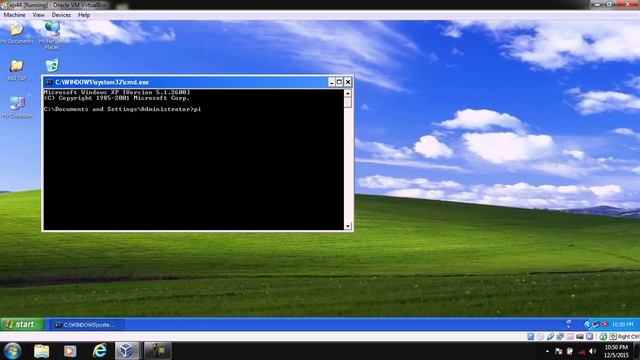This screenshot has height=360, width=640.
Task: Click the C:\WINDOWS\syste... taskbar button
Action: 87,325
